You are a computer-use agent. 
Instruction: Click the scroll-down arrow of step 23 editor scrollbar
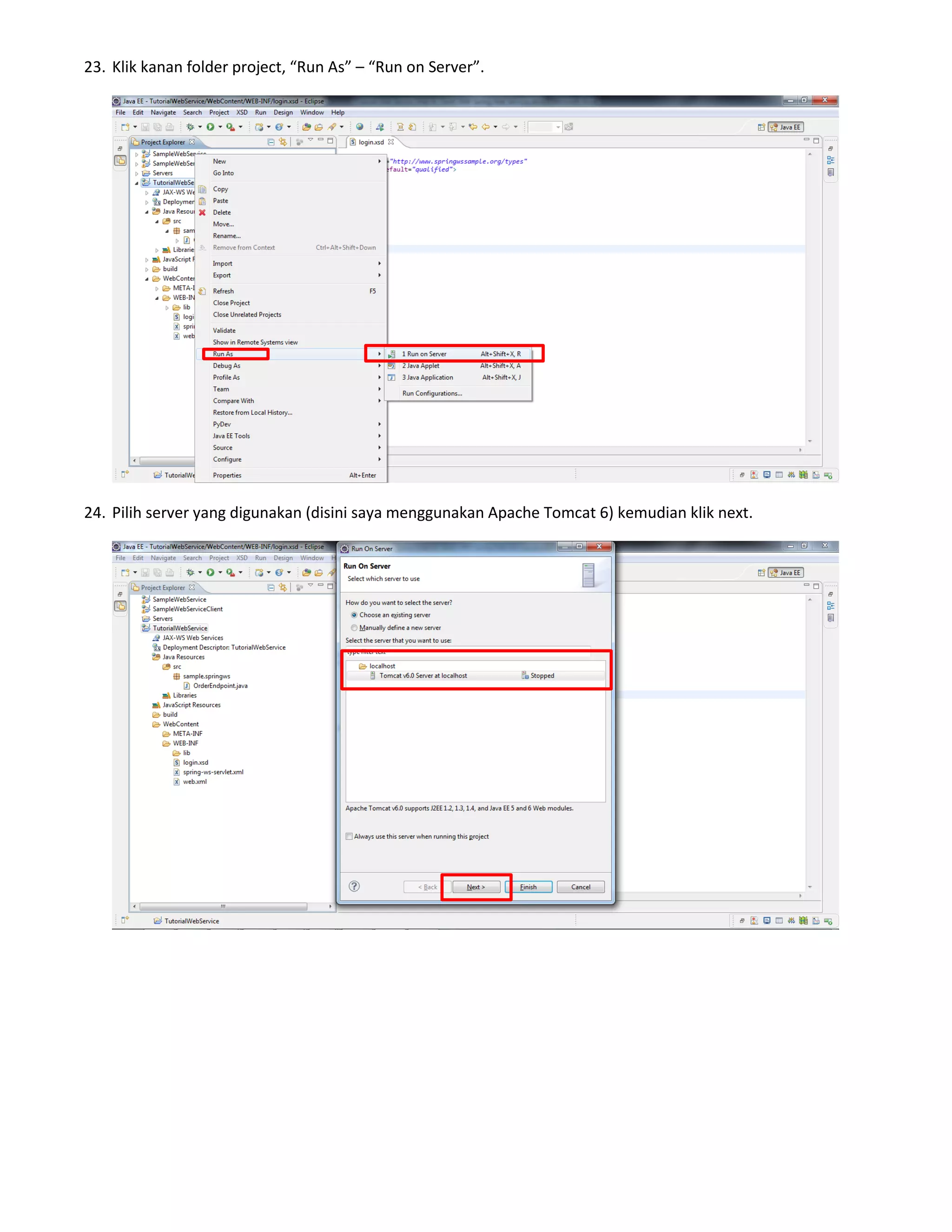(810, 441)
